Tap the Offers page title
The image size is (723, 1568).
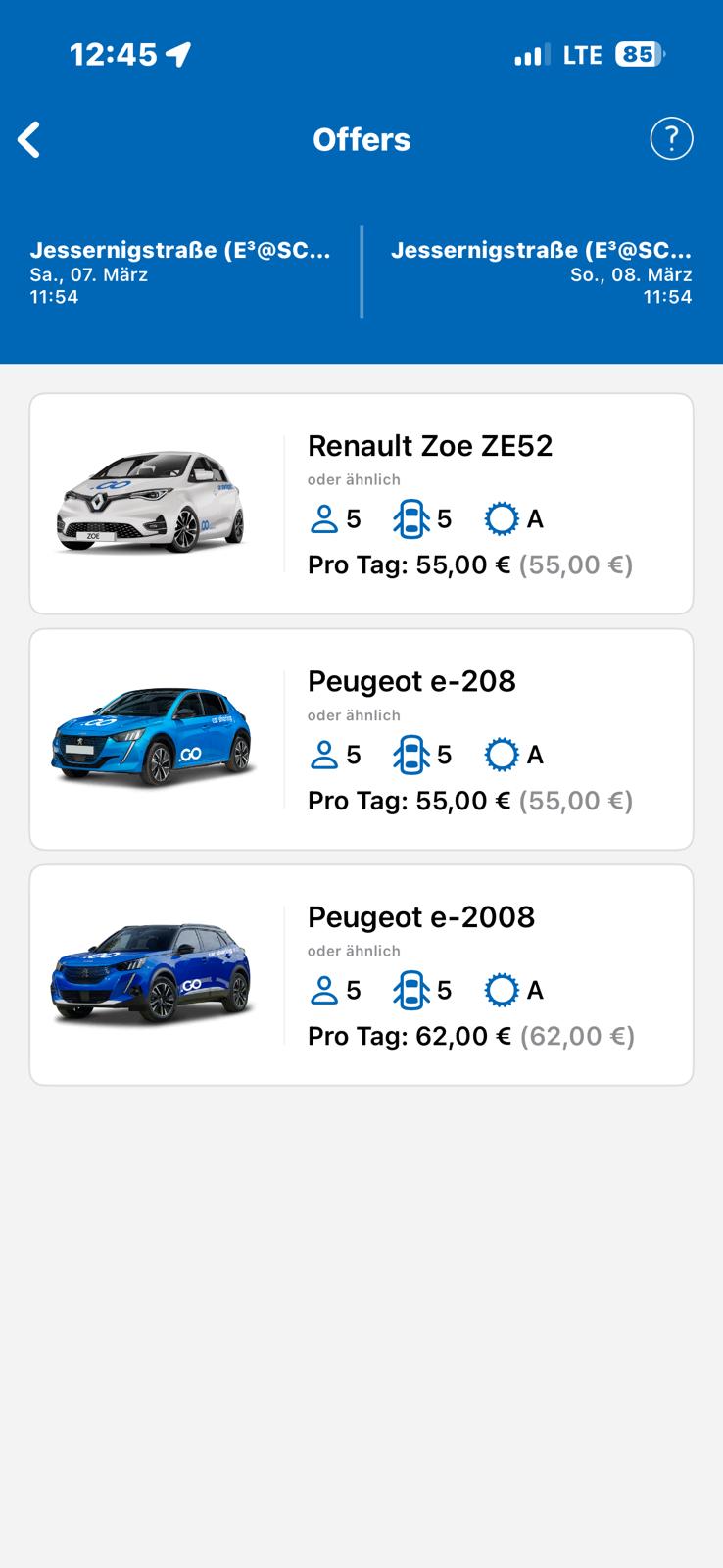point(361,139)
